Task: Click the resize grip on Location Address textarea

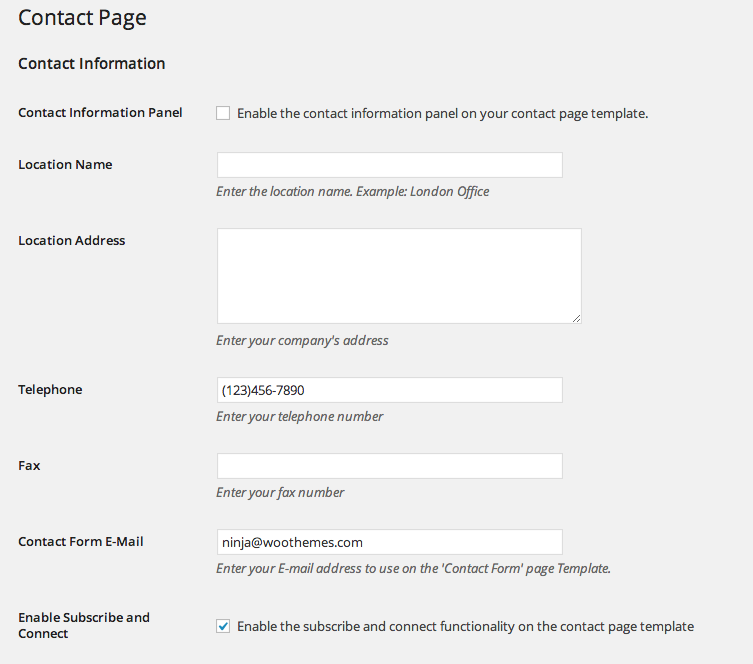Action: coord(576,318)
